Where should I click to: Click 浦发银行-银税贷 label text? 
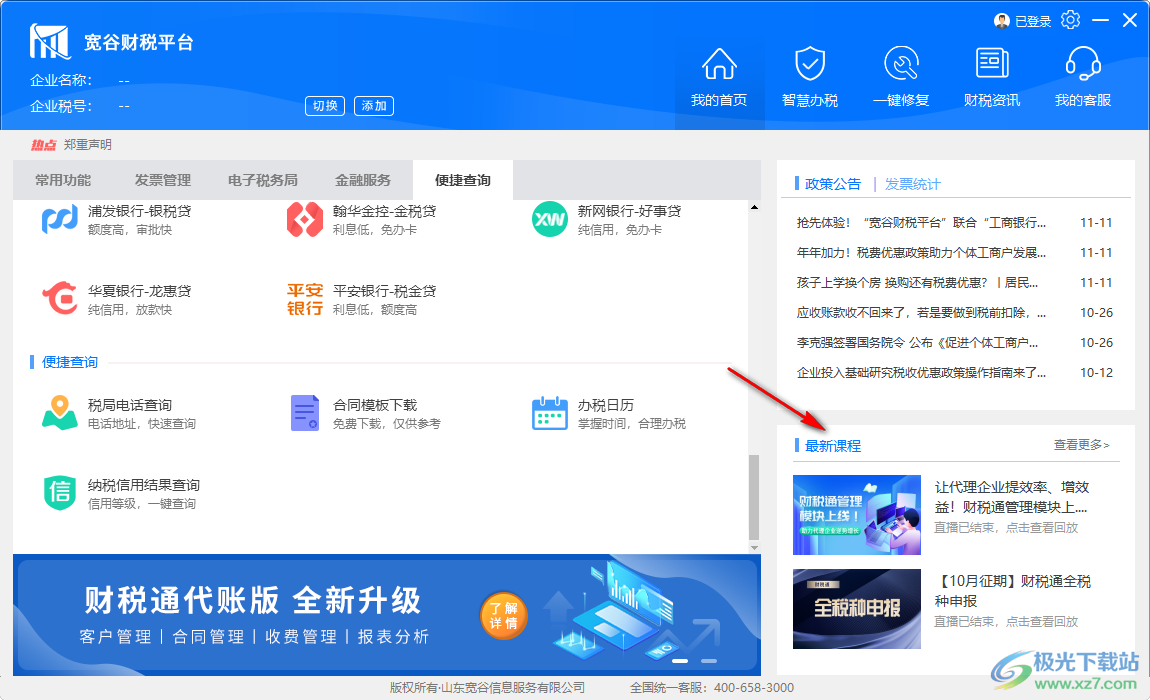click(x=139, y=211)
